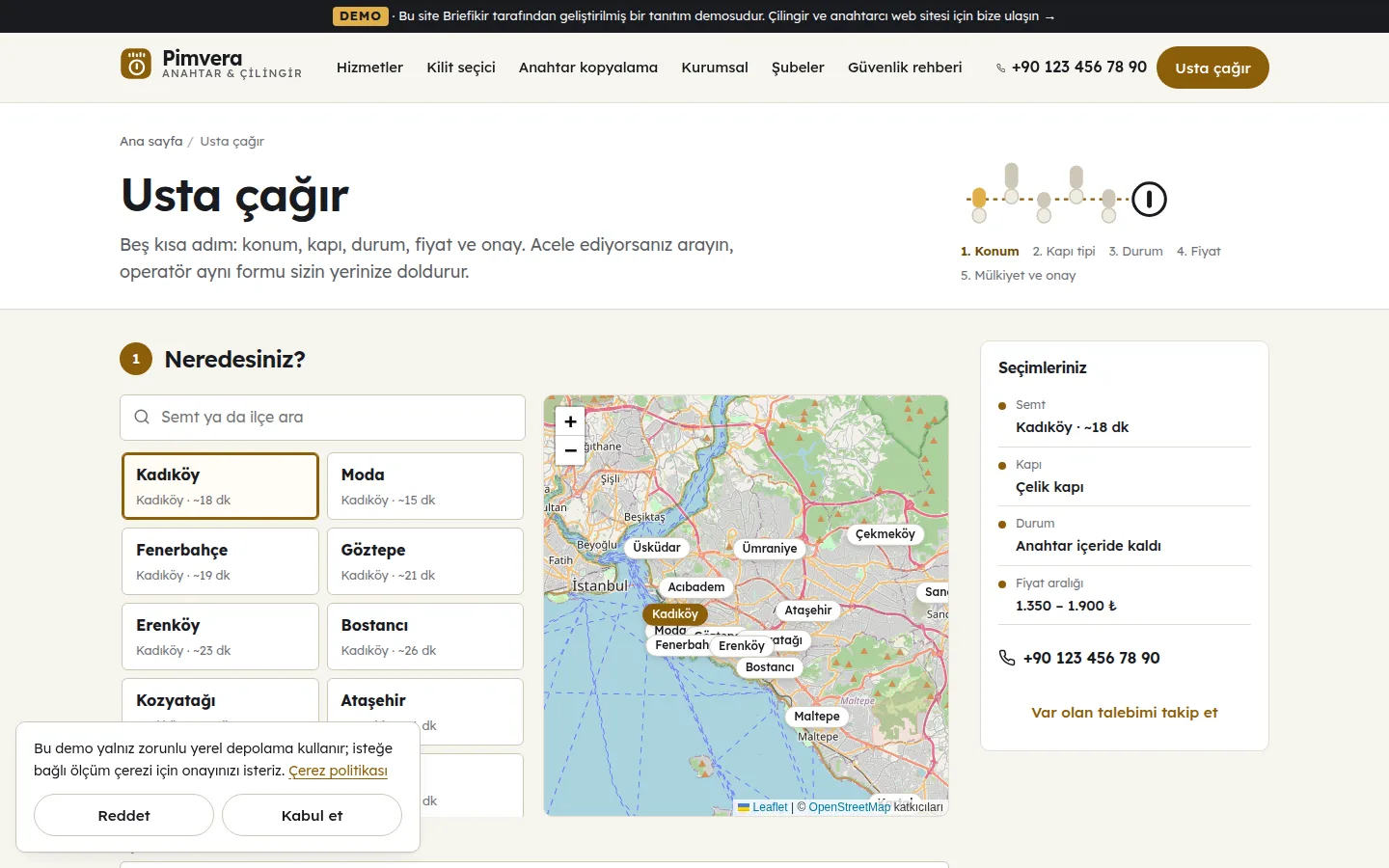
Task: Click the phone icon in the header
Action: point(1001,68)
